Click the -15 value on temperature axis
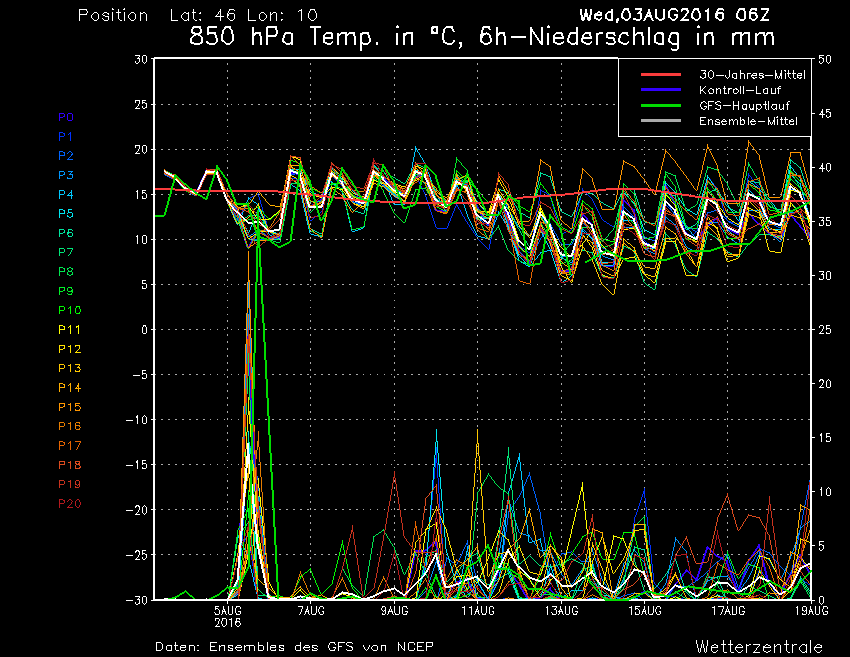Image resolution: width=850 pixels, height=657 pixels. click(137, 465)
